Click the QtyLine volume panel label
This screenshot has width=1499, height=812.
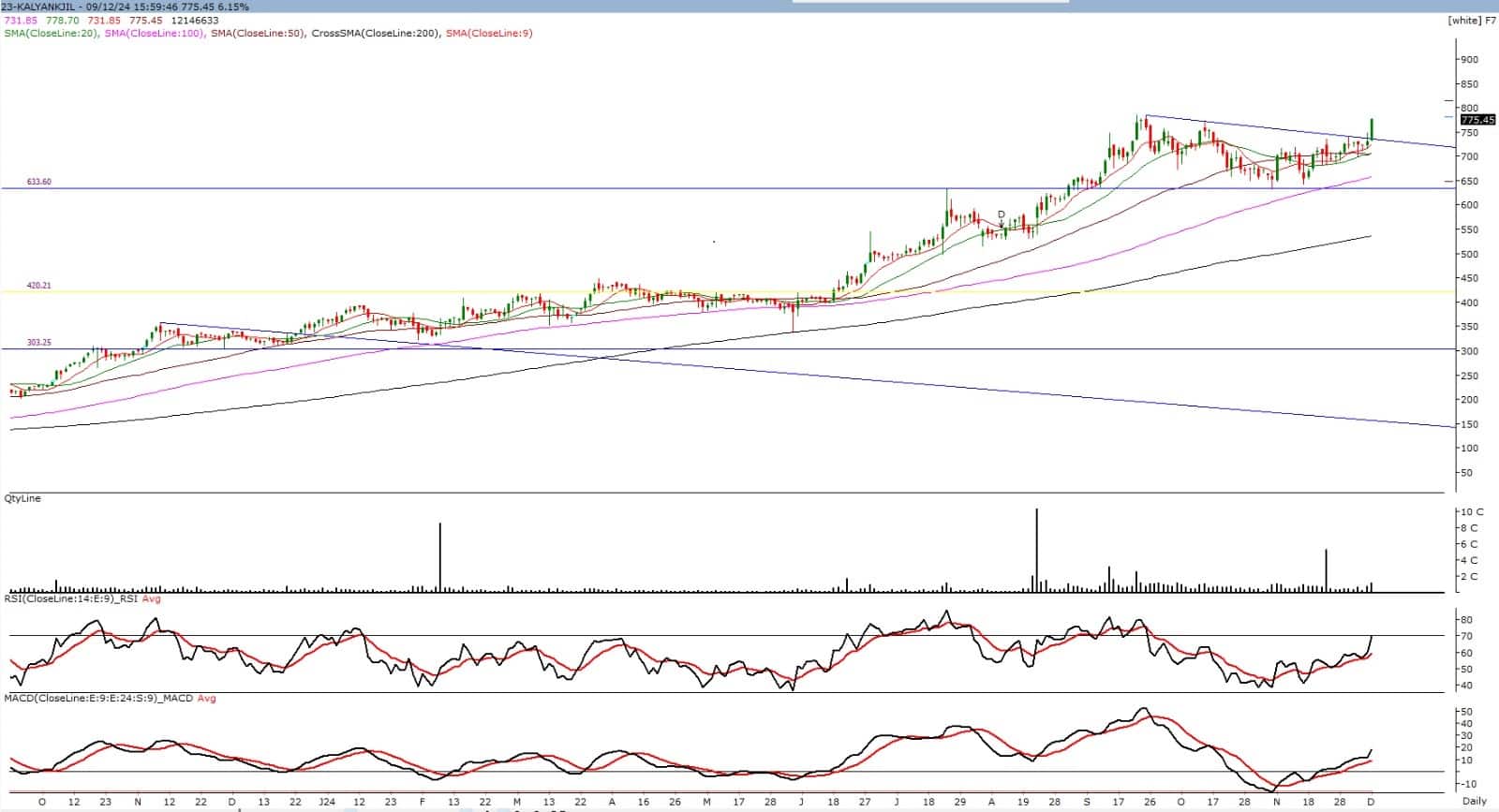coord(22,498)
